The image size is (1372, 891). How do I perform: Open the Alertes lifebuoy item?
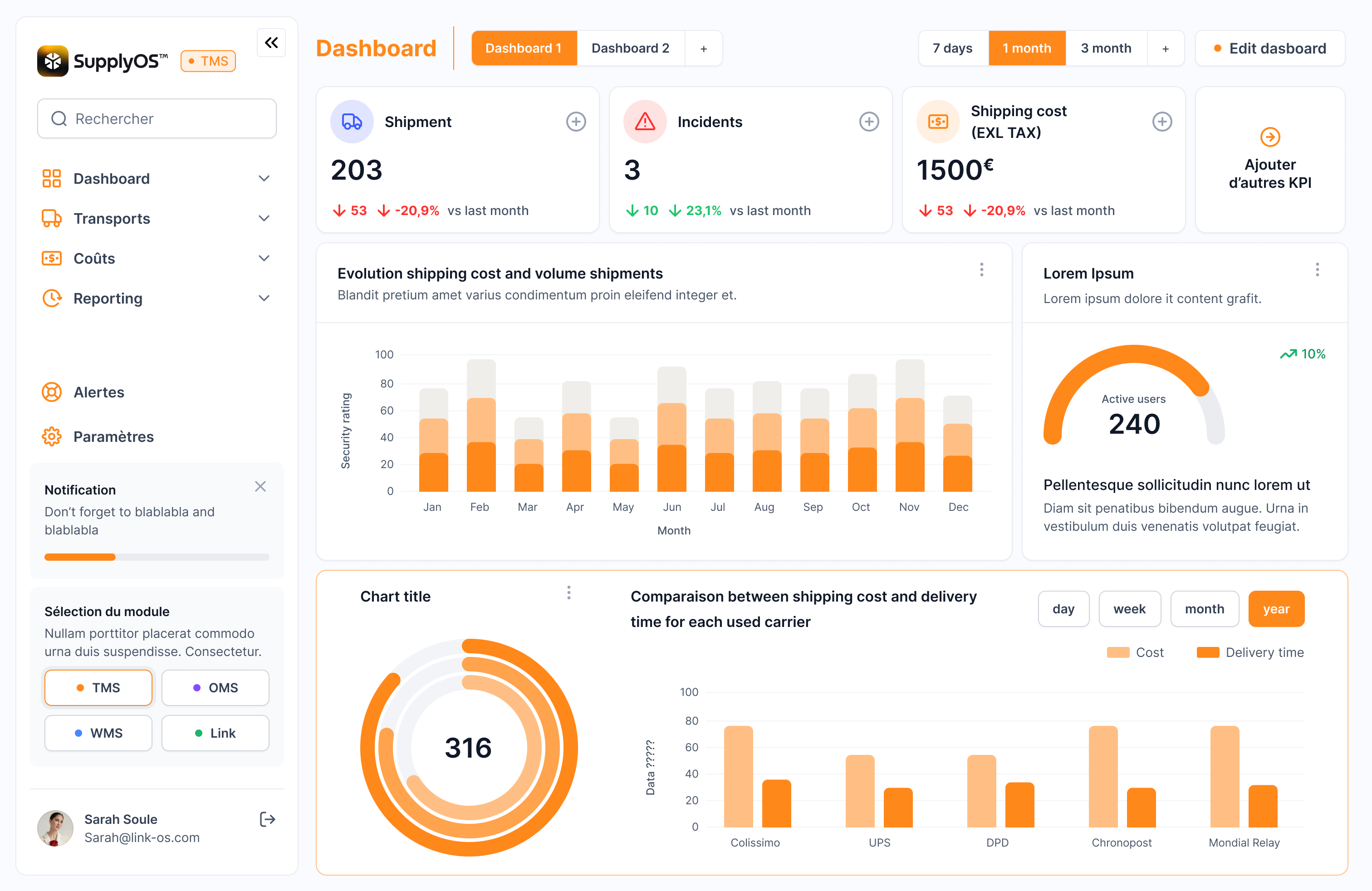(x=98, y=392)
